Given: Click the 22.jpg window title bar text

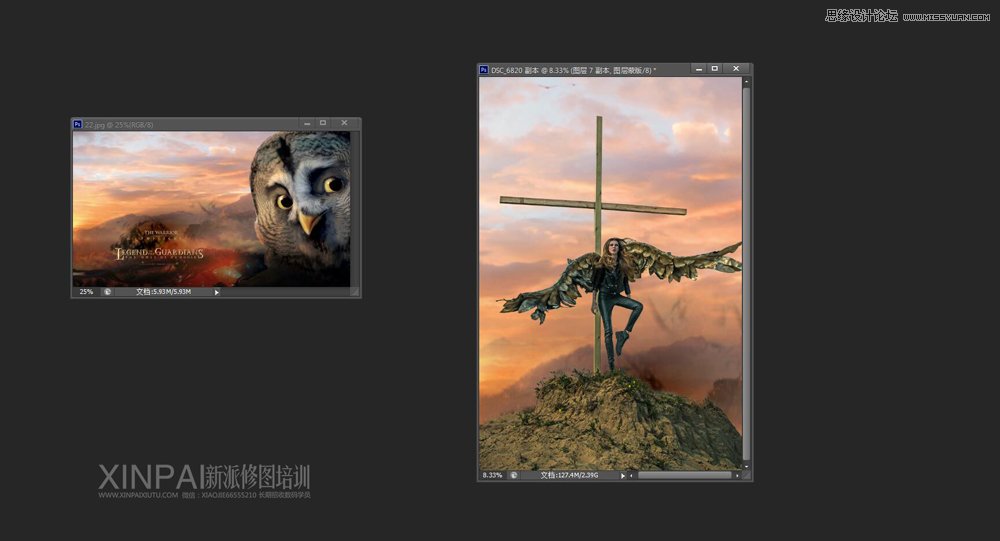Looking at the screenshot, I should pyautogui.click(x=119, y=125).
